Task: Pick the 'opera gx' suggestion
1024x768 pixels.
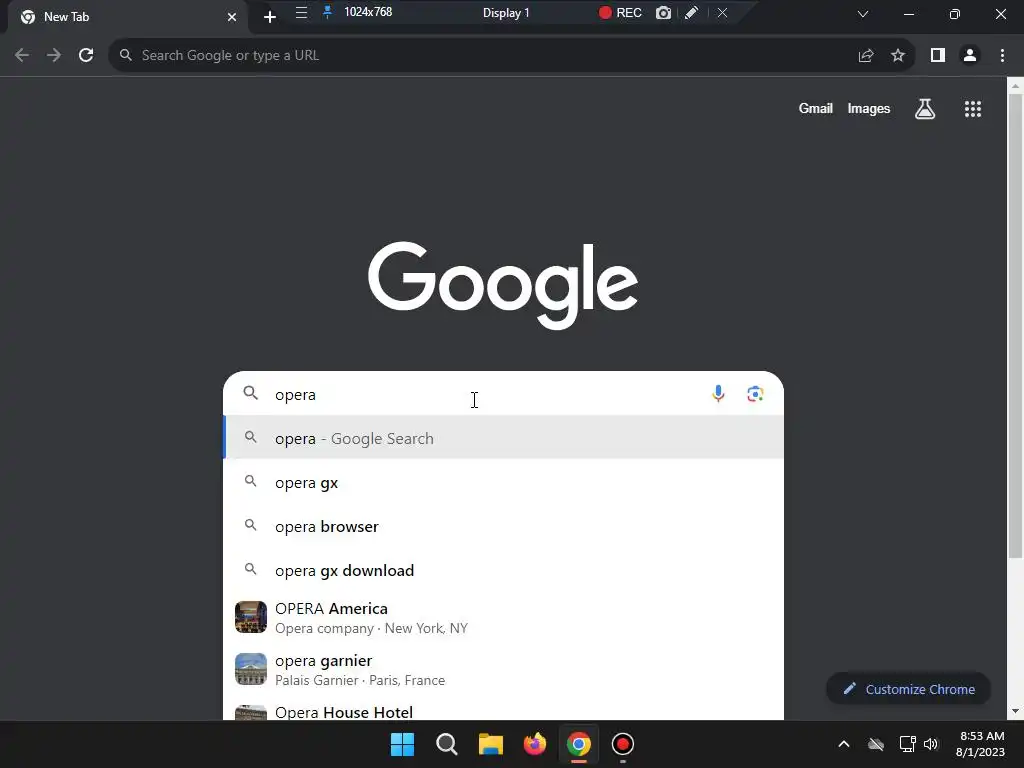Action: [x=504, y=483]
